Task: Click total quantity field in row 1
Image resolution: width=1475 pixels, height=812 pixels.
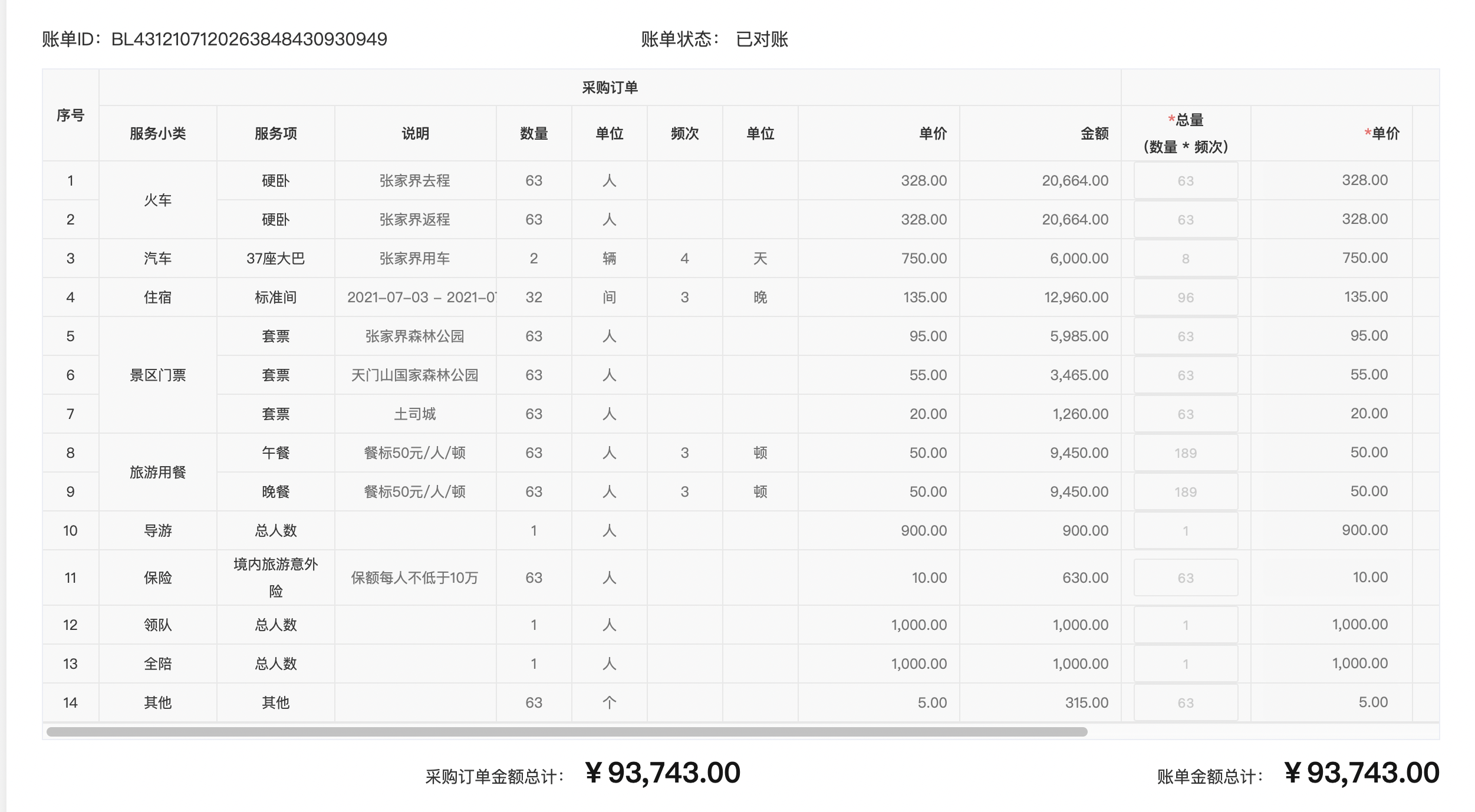Action: (x=1185, y=181)
